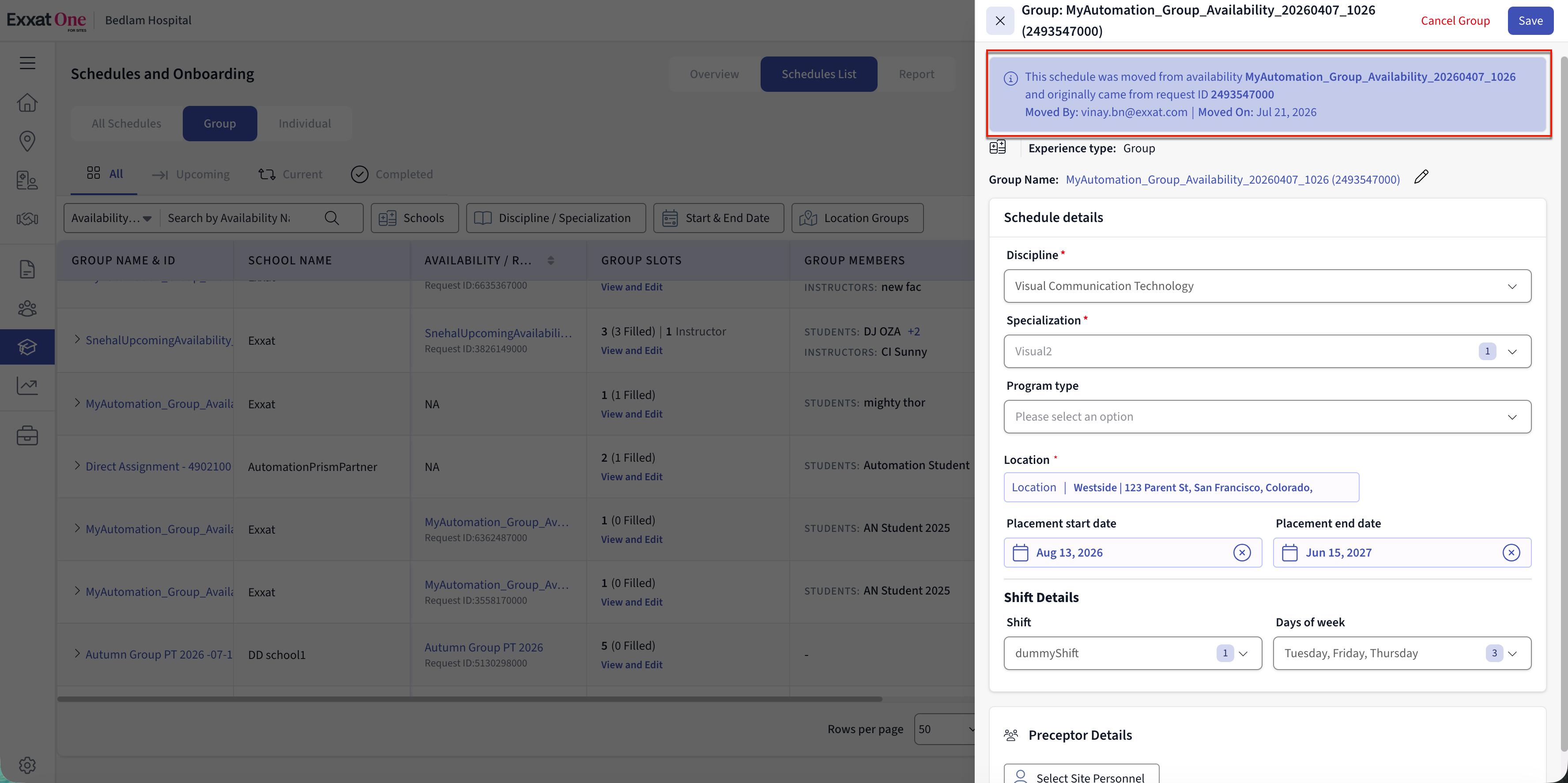Clear the placement start date
Viewport: 1568px width, 783px height.
(1242, 553)
